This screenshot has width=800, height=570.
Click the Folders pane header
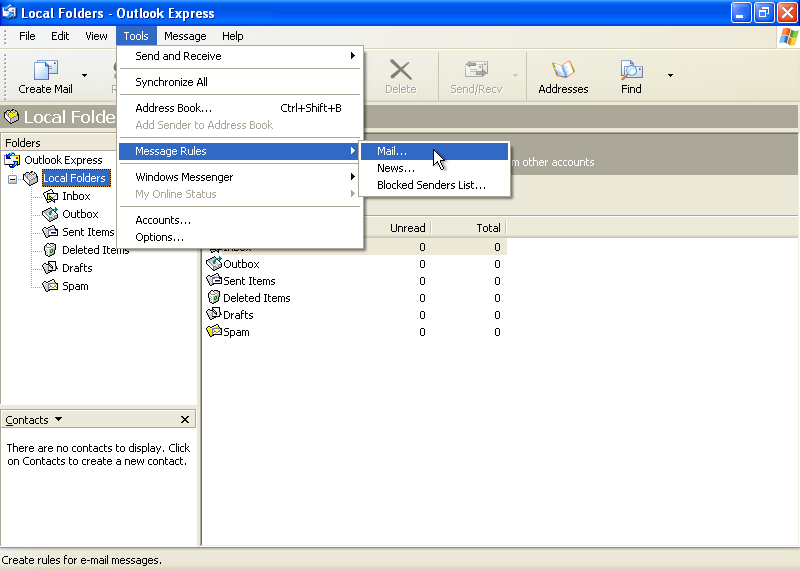click(x=59, y=142)
